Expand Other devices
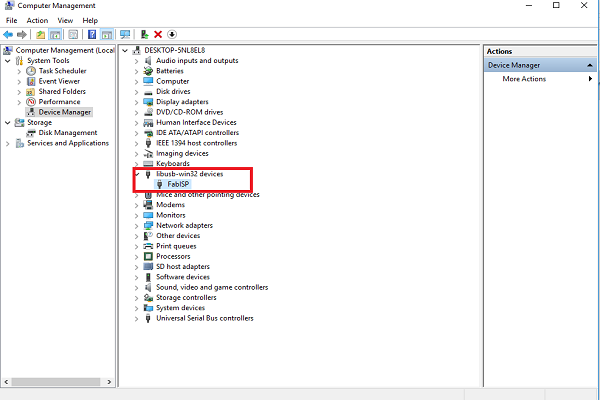 tap(136, 236)
